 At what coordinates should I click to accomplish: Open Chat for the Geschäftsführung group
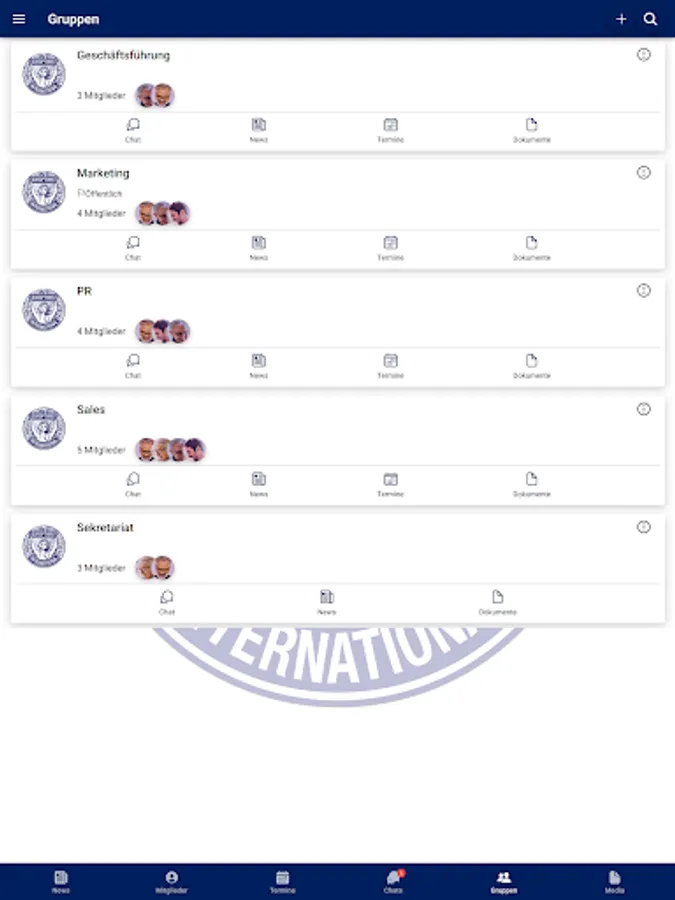[133, 130]
